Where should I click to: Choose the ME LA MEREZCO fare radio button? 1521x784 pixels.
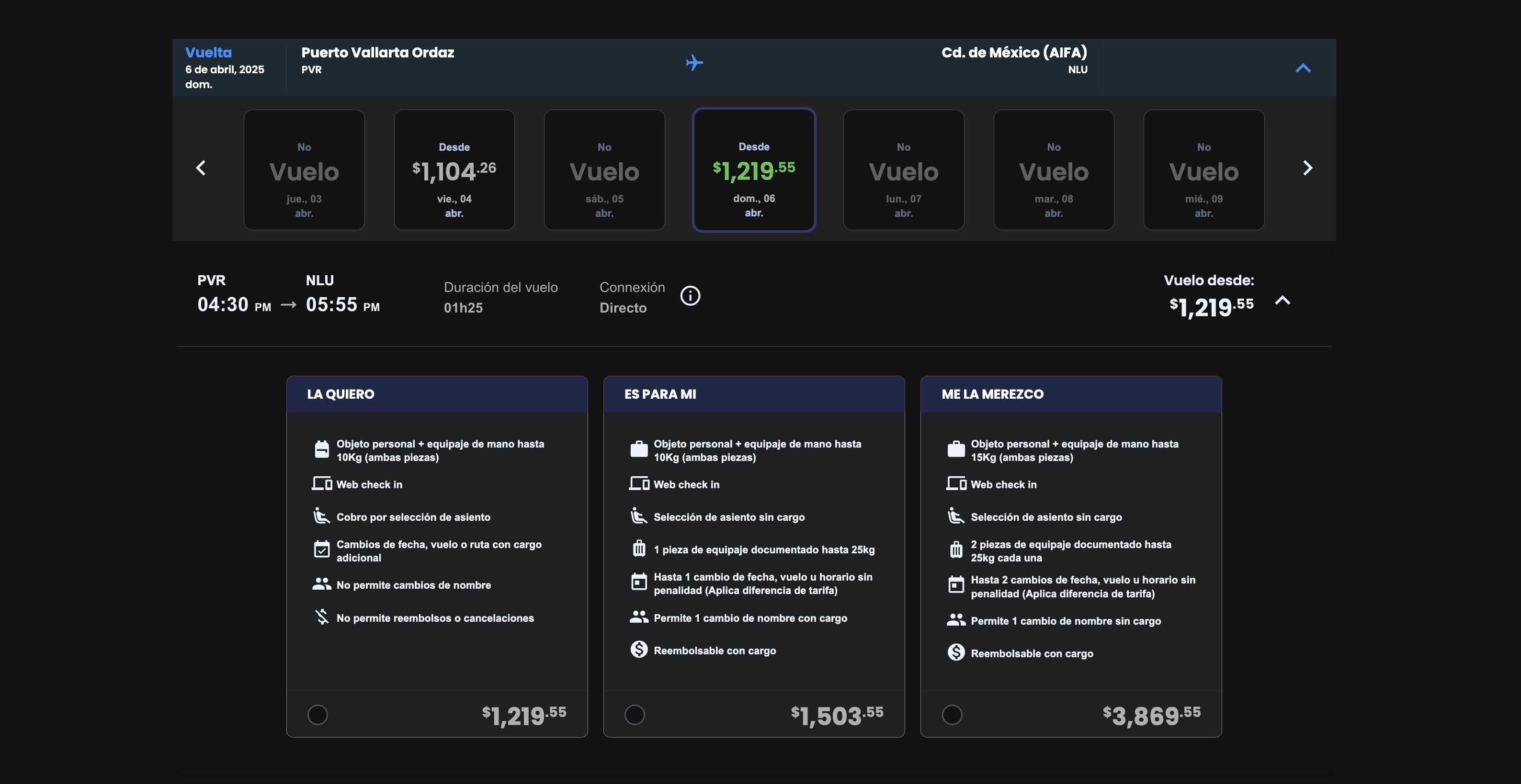(952, 715)
